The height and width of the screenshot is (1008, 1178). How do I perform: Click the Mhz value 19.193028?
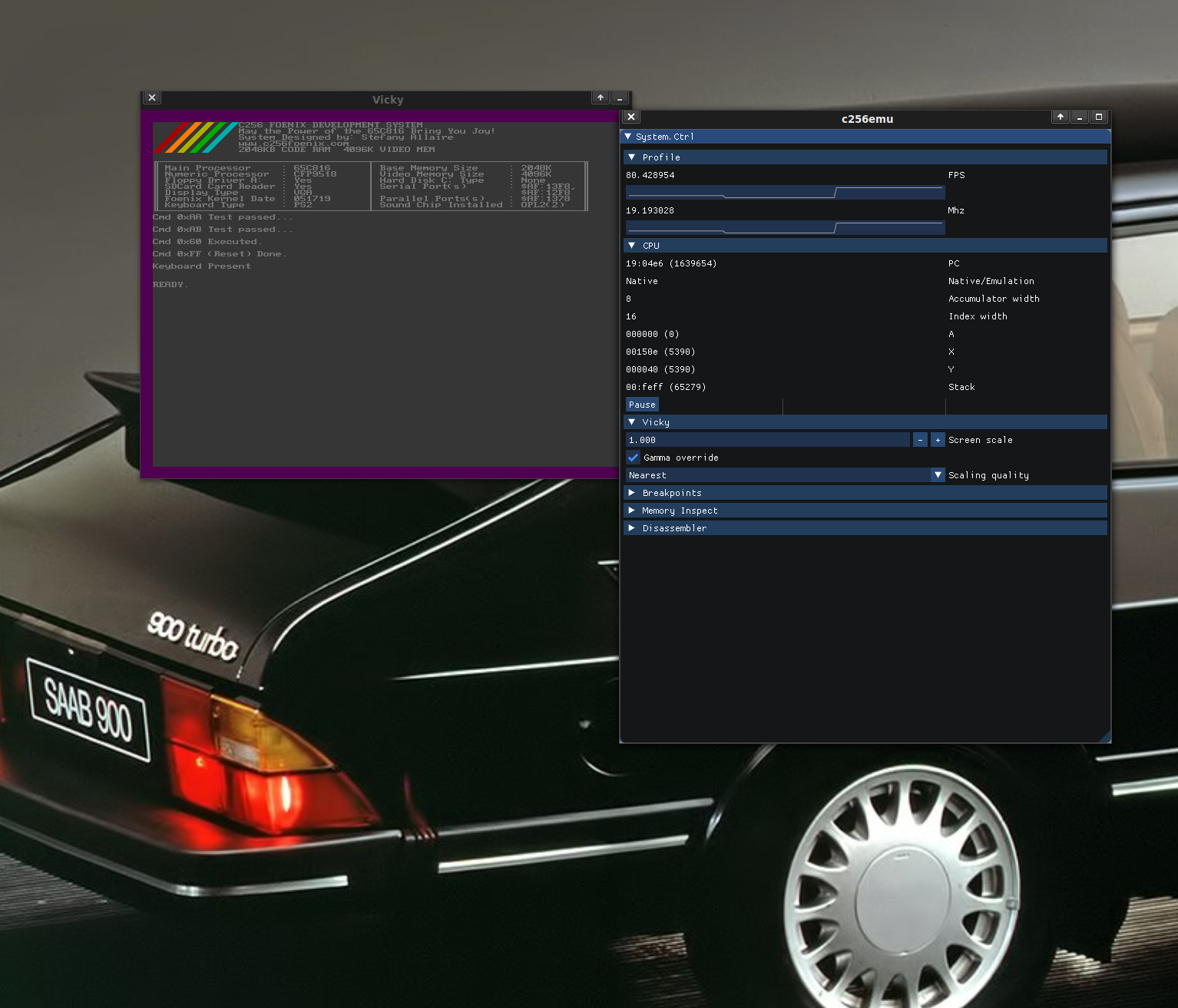[650, 210]
